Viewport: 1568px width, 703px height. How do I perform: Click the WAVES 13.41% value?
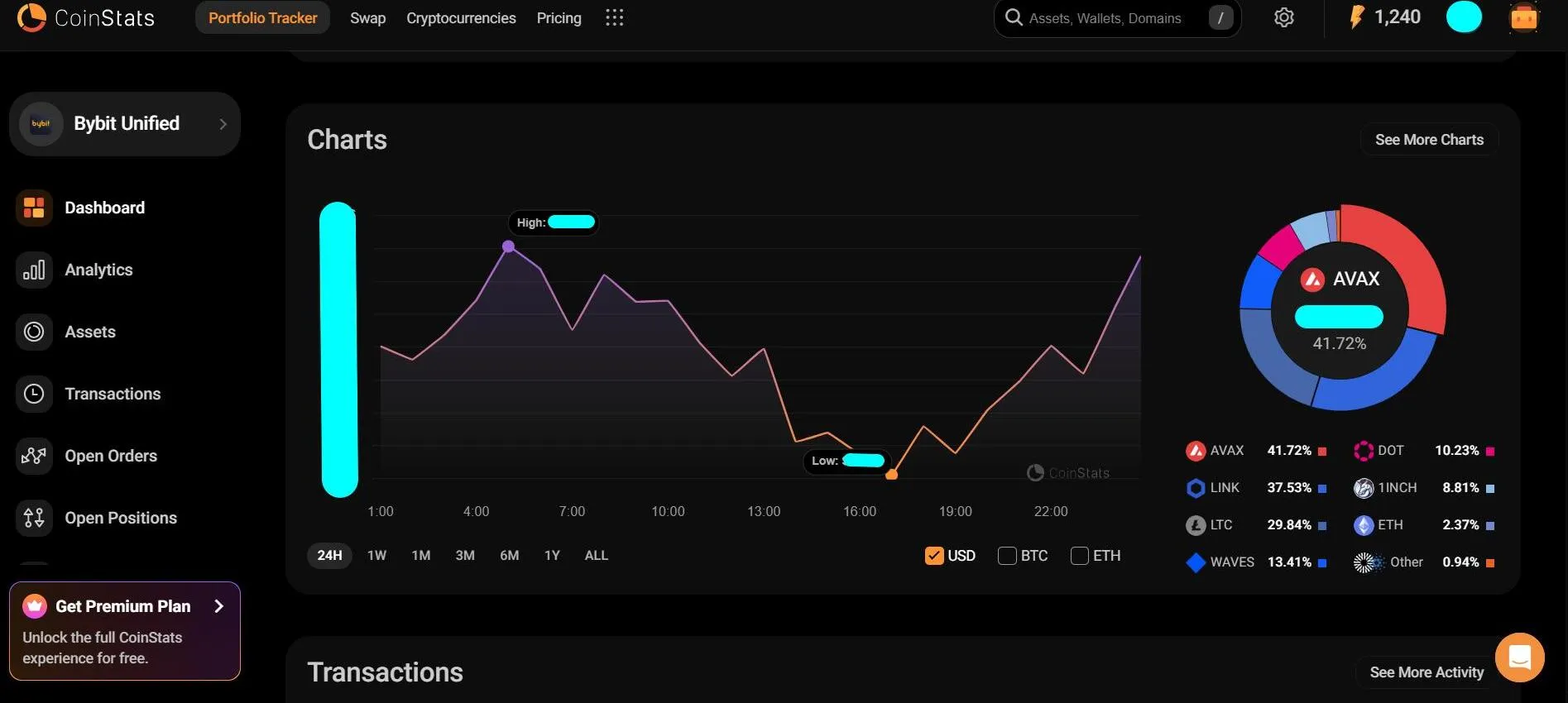pyautogui.click(x=1289, y=562)
